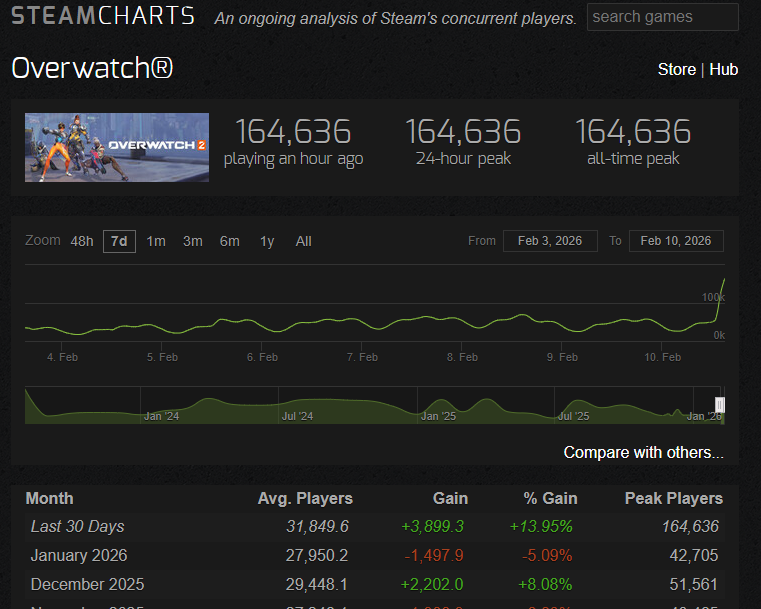
Task: Click the Jul '24 area of the navigator
Action: pos(298,416)
